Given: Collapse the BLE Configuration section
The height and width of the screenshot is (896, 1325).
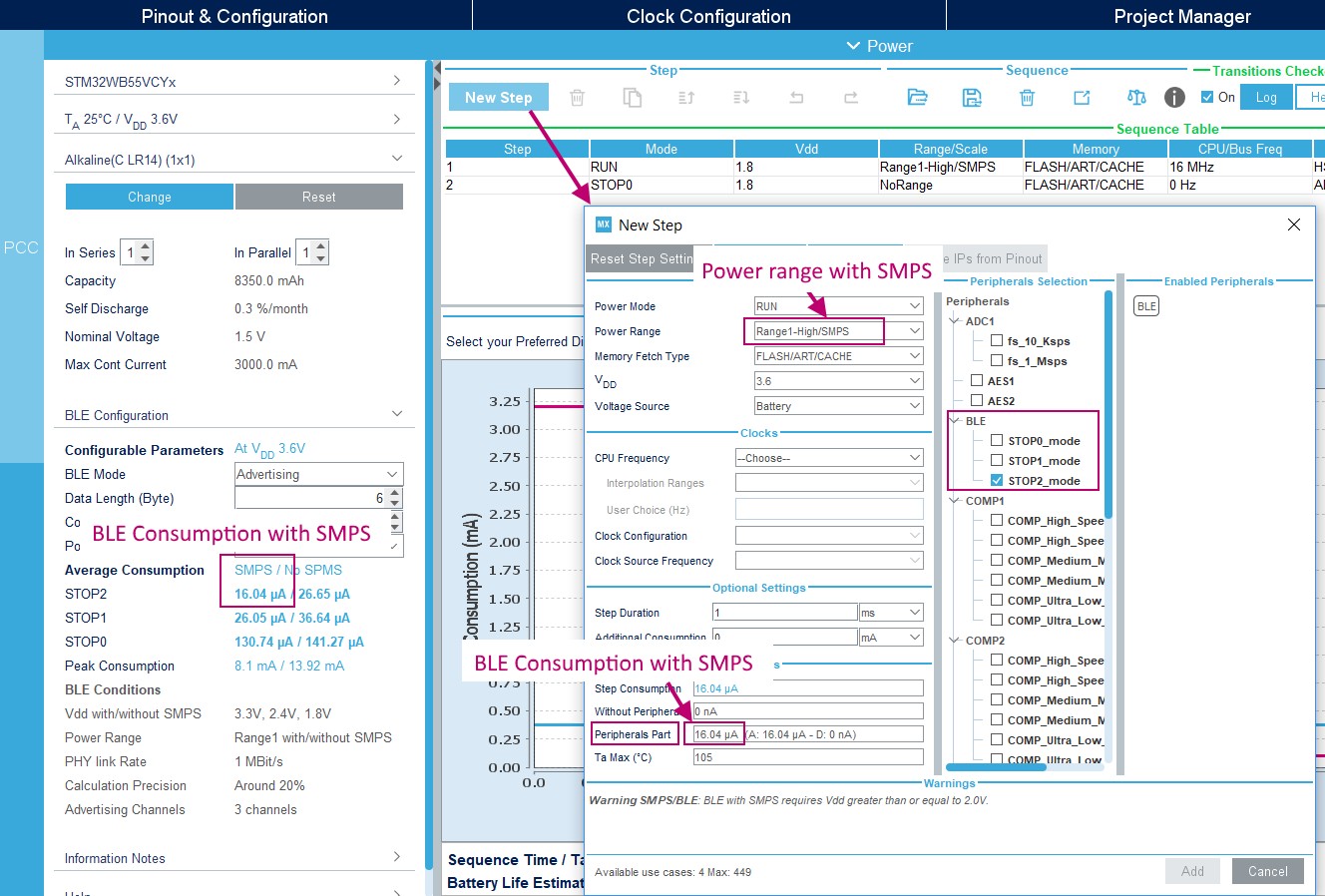Looking at the screenshot, I should pyautogui.click(x=397, y=414).
